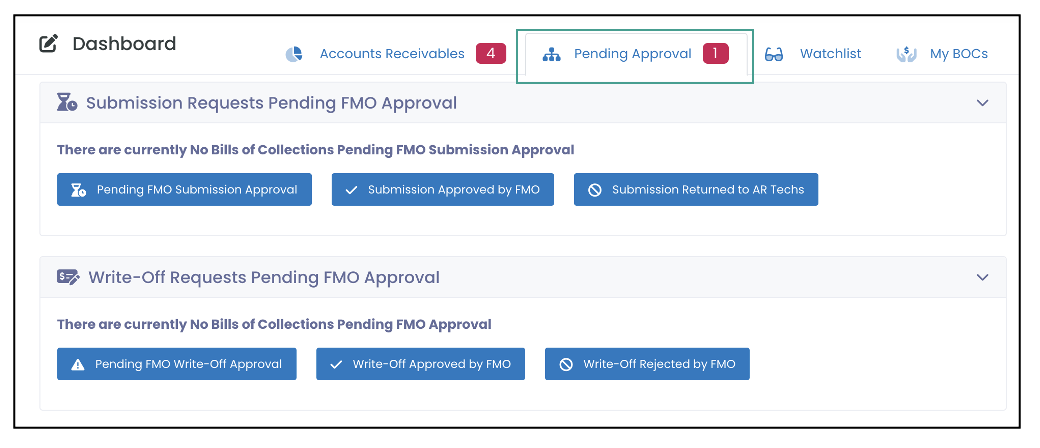The width and height of the screenshot is (1040, 448).
Task: Click the glasses icon beside Watchlist
Action: (773, 54)
